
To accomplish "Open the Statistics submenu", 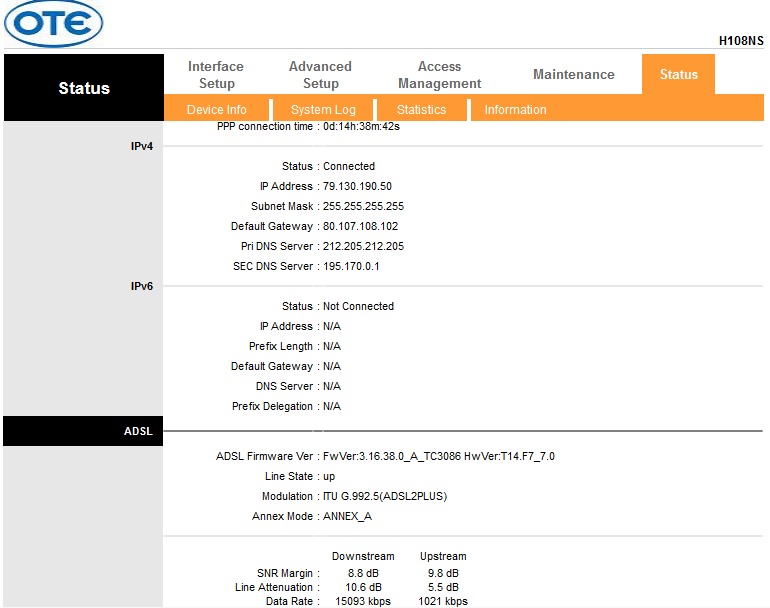I will point(421,110).
